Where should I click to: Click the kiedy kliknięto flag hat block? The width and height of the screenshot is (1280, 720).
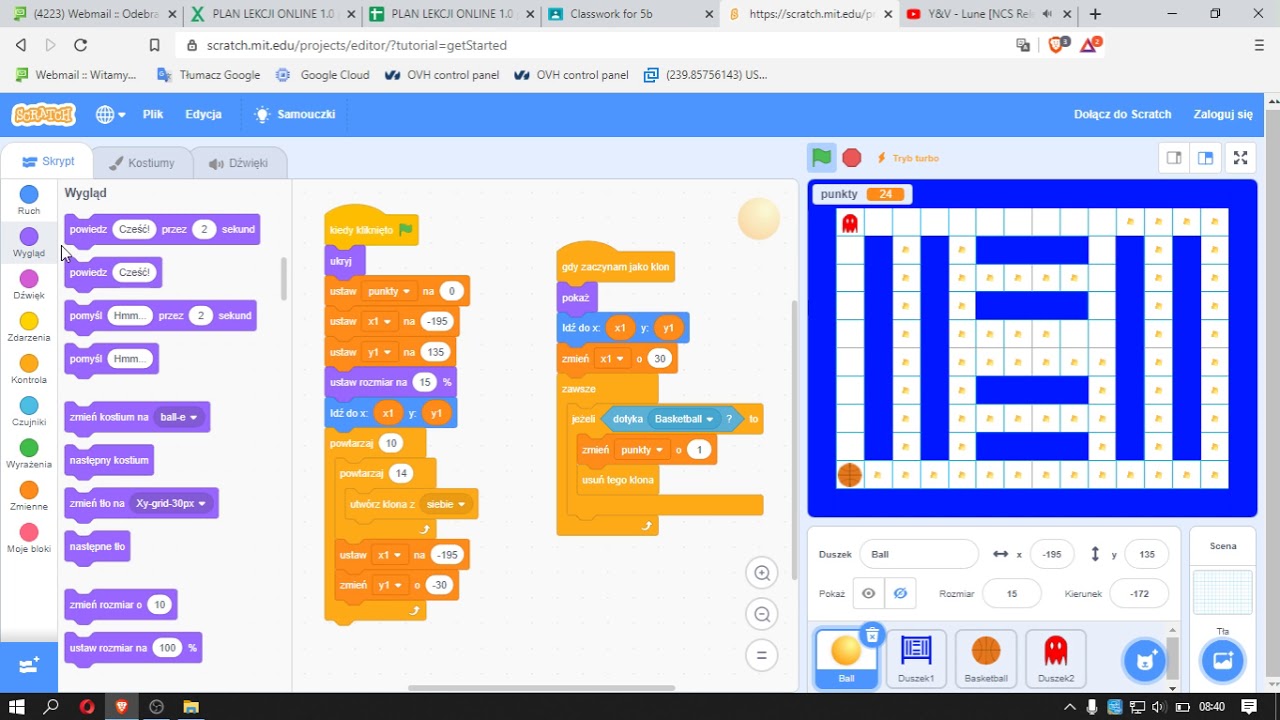point(371,227)
